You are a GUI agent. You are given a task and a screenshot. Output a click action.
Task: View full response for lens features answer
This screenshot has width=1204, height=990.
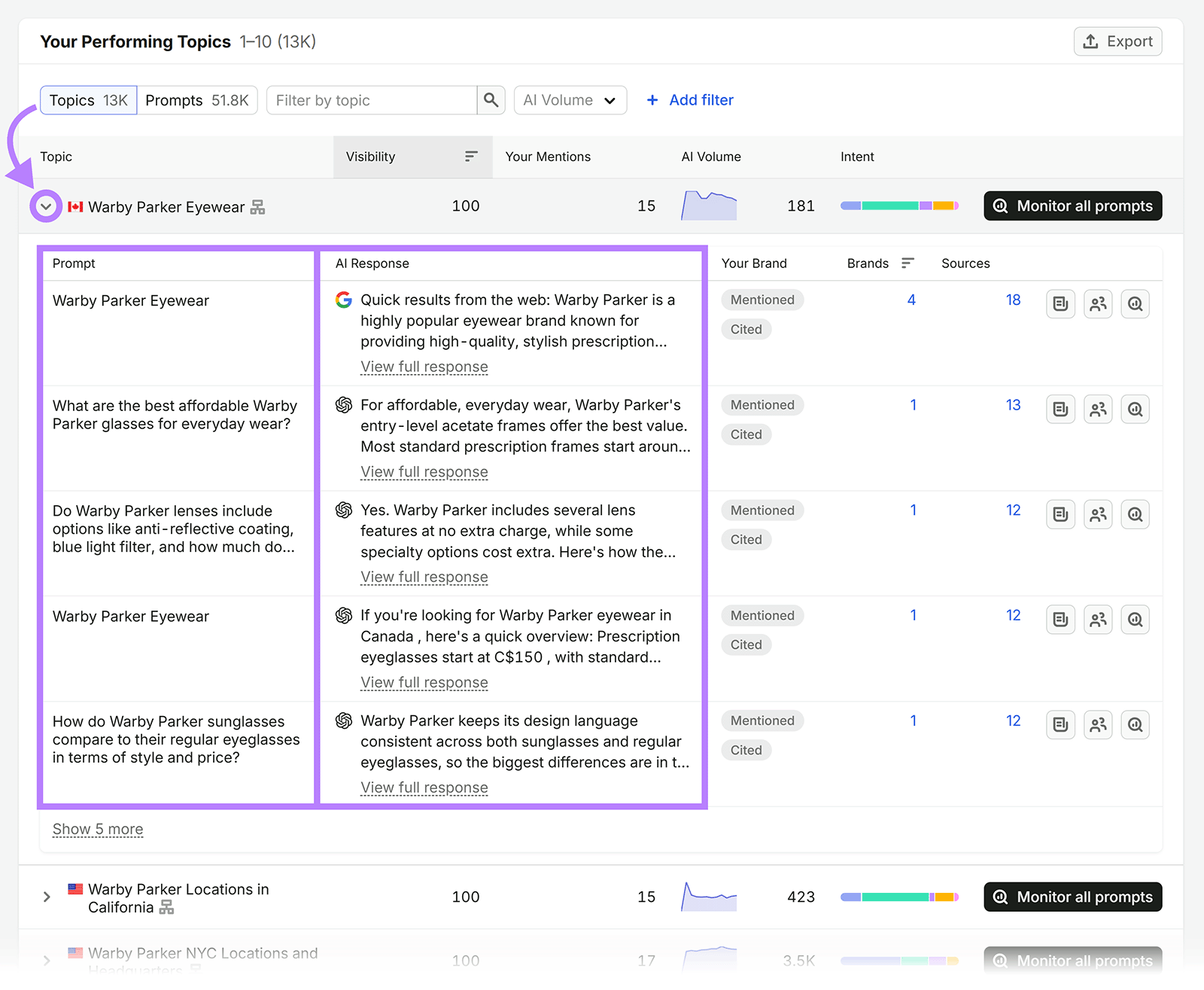(x=424, y=577)
